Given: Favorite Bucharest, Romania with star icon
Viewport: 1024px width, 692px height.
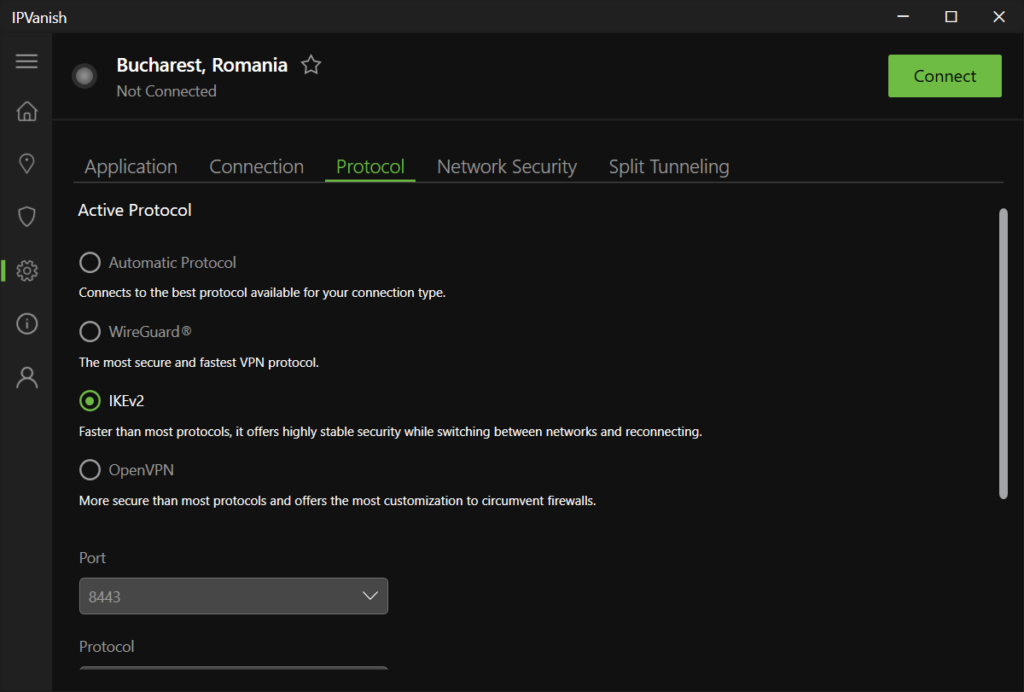Looking at the screenshot, I should tap(311, 65).
